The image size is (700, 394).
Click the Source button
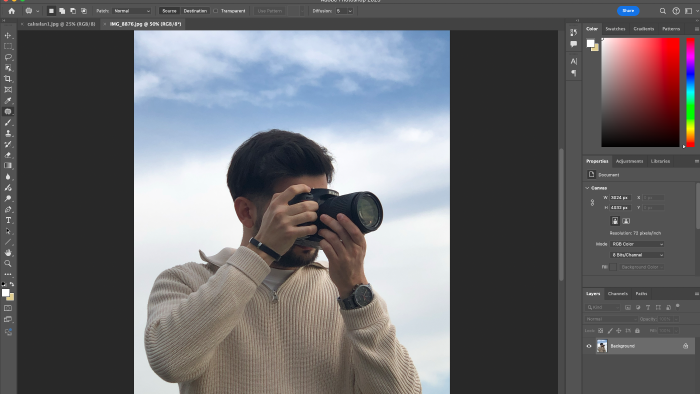(169, 11)
